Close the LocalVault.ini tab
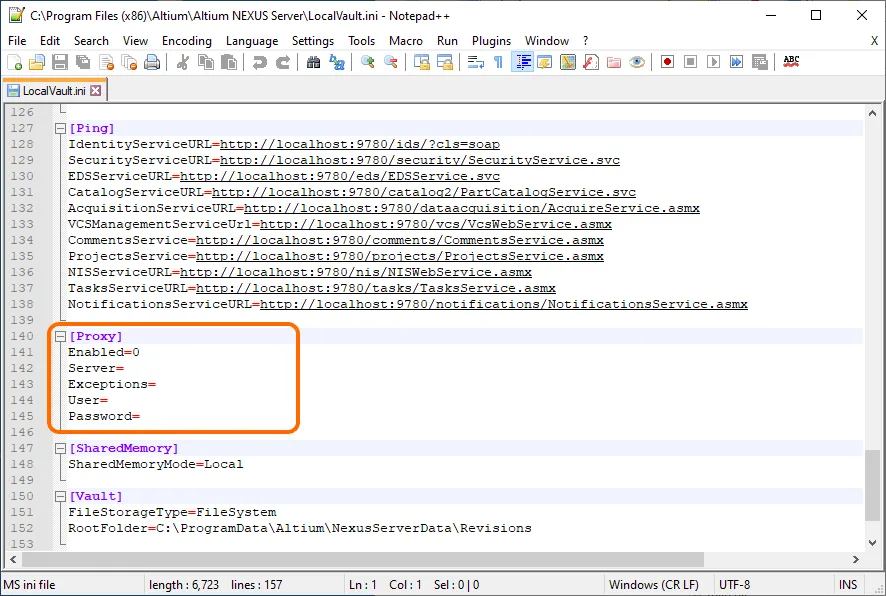886x596 pixels. tap(96, 90)
